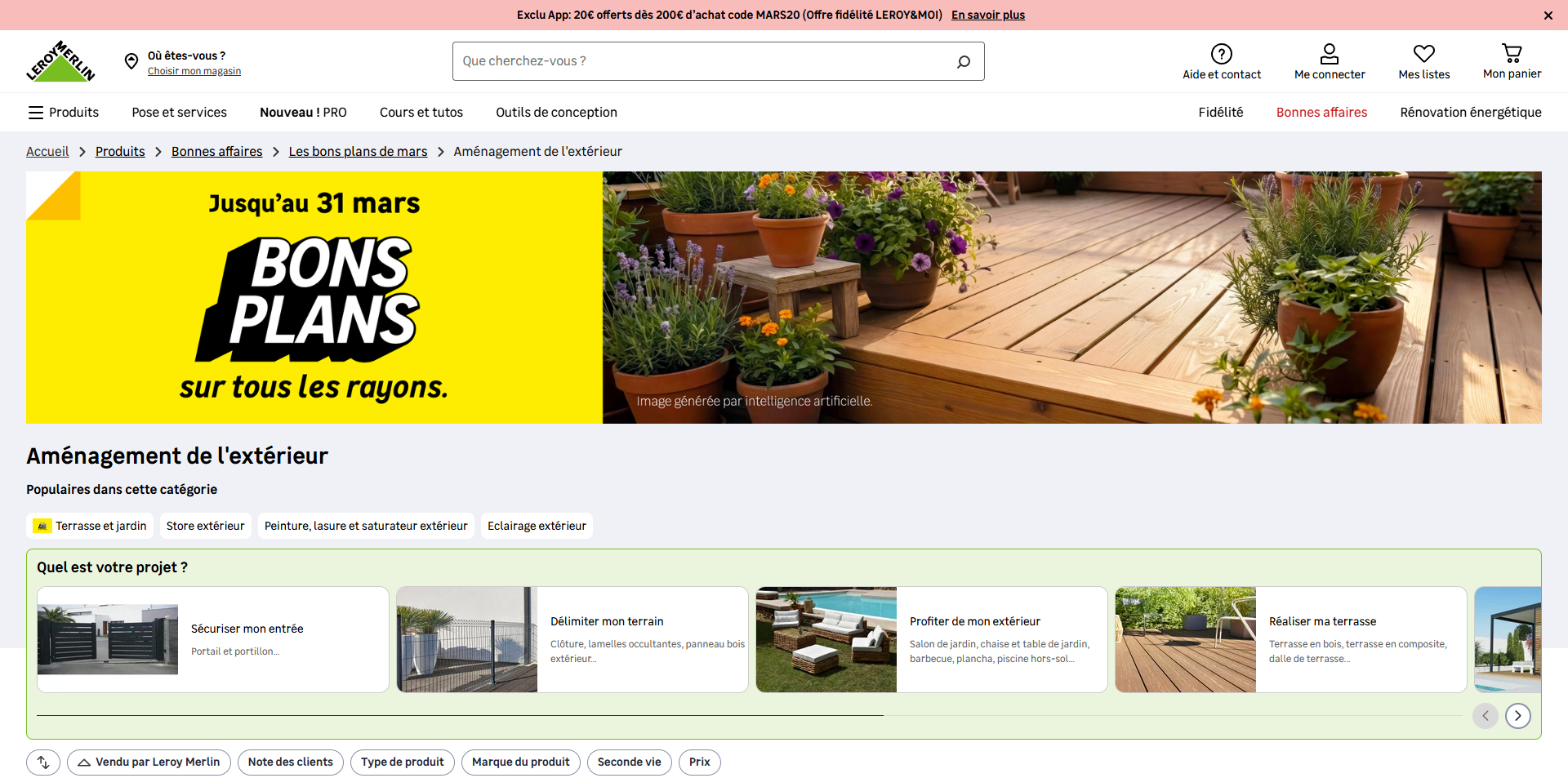Open Cours et tutos menu
The height and width of the screenshot is (778, 1568).
coord(421,112)
